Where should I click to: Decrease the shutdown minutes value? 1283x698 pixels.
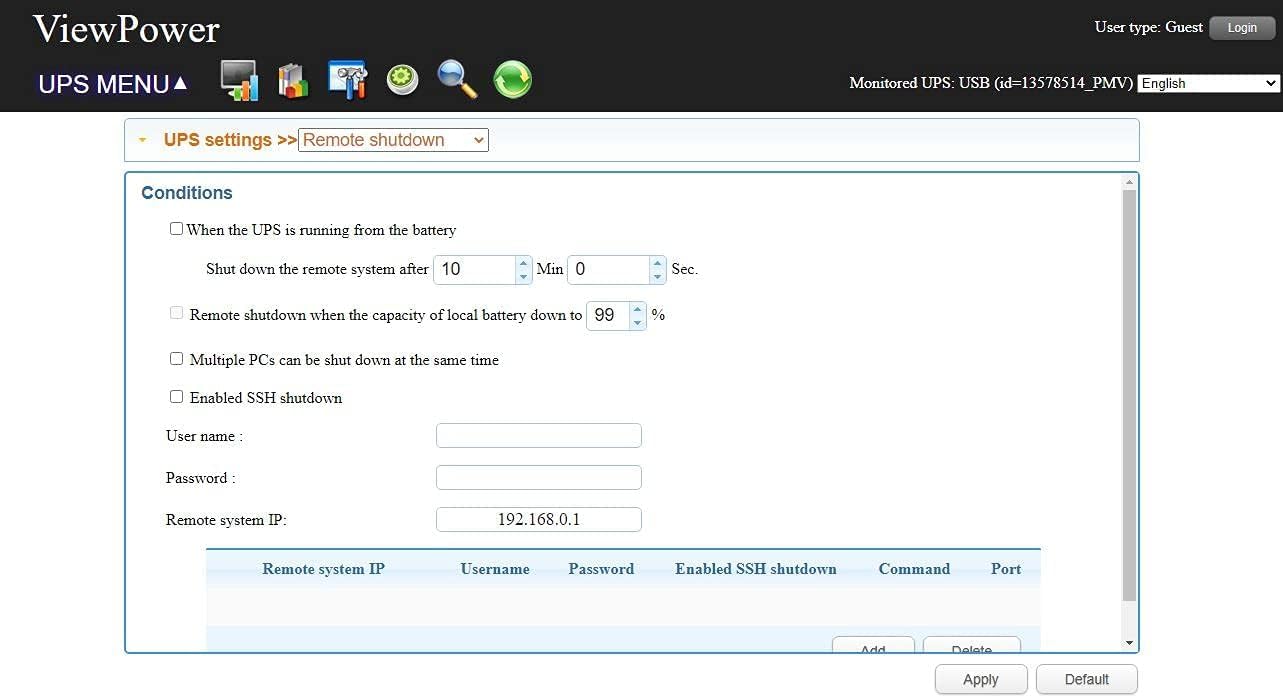[x=523, y=276]
